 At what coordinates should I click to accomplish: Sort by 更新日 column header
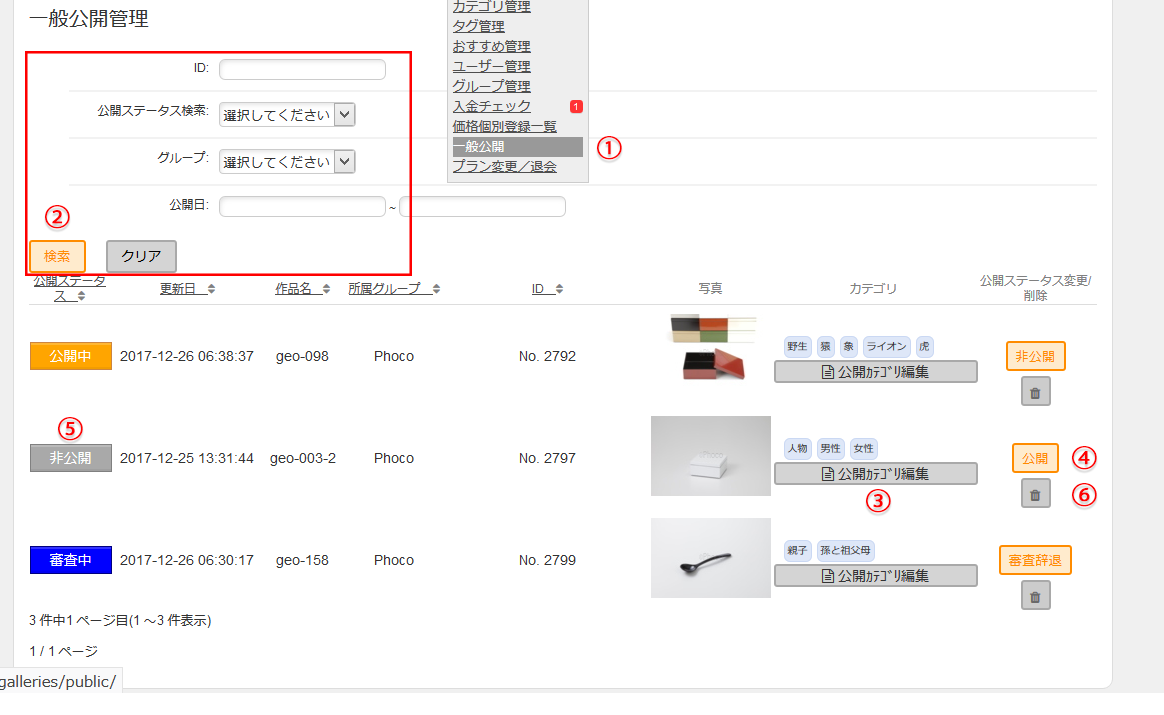pyautogui.click(x=187, y=289)
